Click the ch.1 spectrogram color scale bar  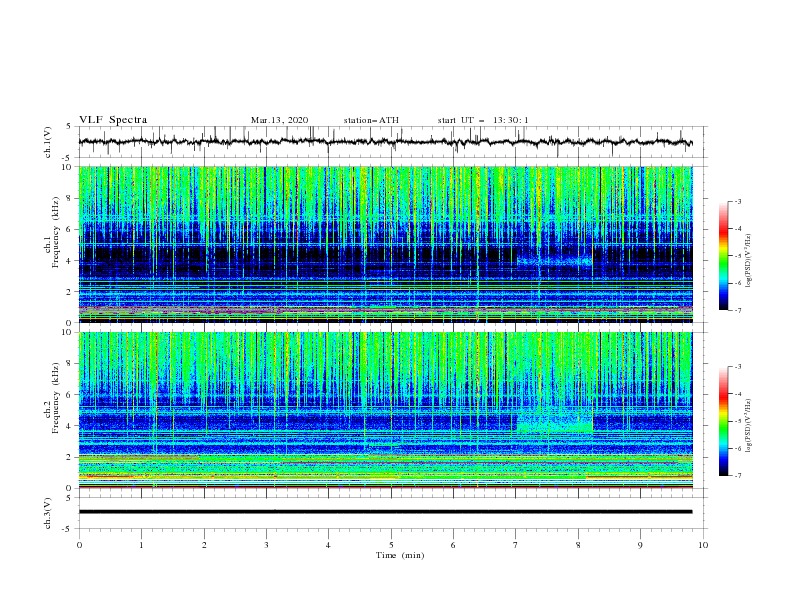pos(723,255)
